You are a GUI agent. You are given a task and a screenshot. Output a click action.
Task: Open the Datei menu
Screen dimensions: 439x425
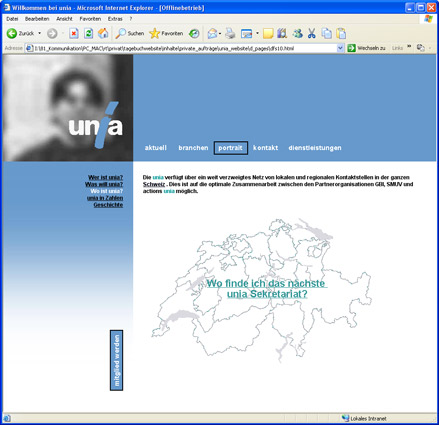pos(12,19)
